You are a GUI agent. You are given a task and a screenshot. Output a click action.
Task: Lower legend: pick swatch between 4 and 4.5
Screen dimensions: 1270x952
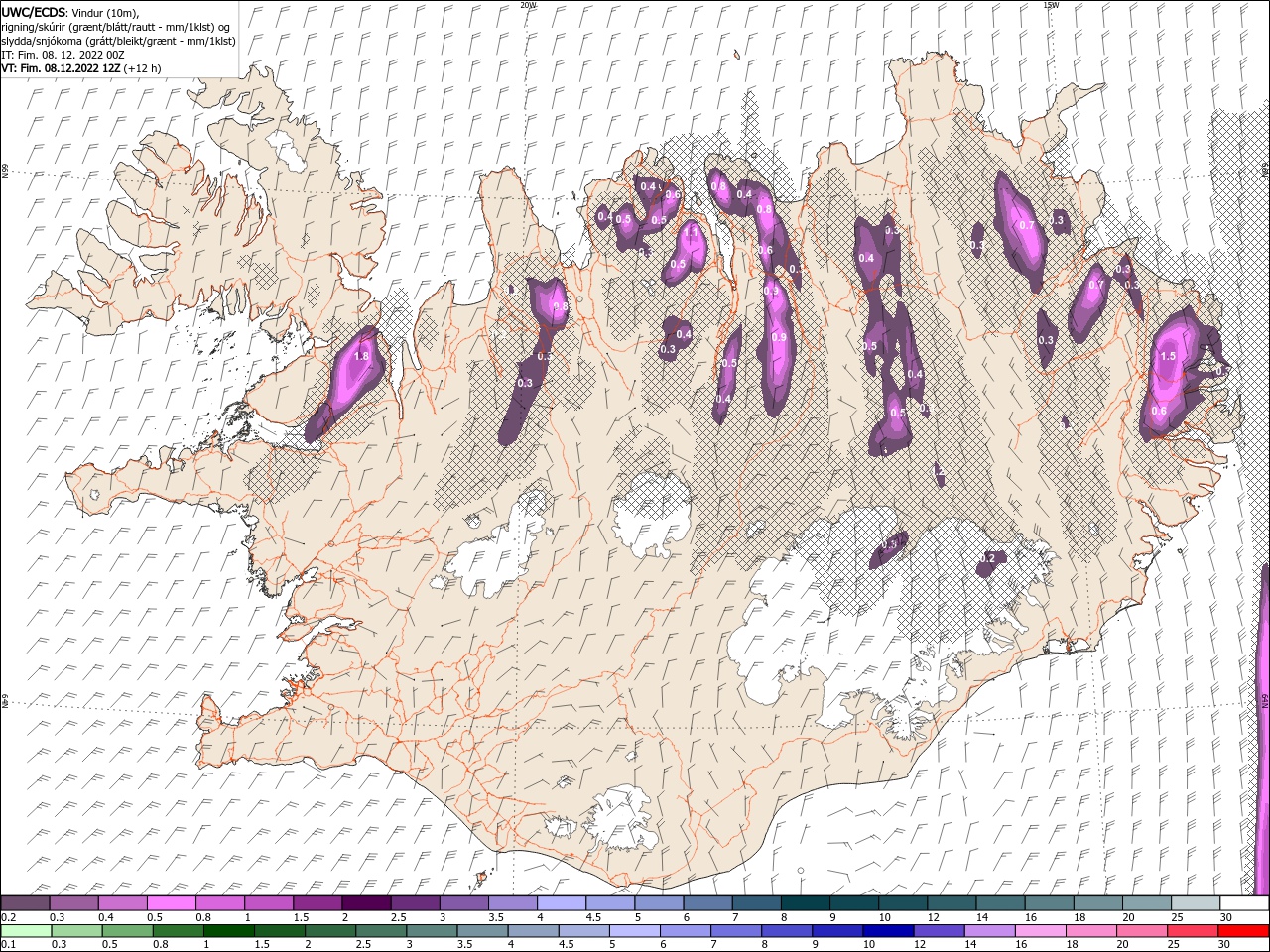click(x=534, y=931)
